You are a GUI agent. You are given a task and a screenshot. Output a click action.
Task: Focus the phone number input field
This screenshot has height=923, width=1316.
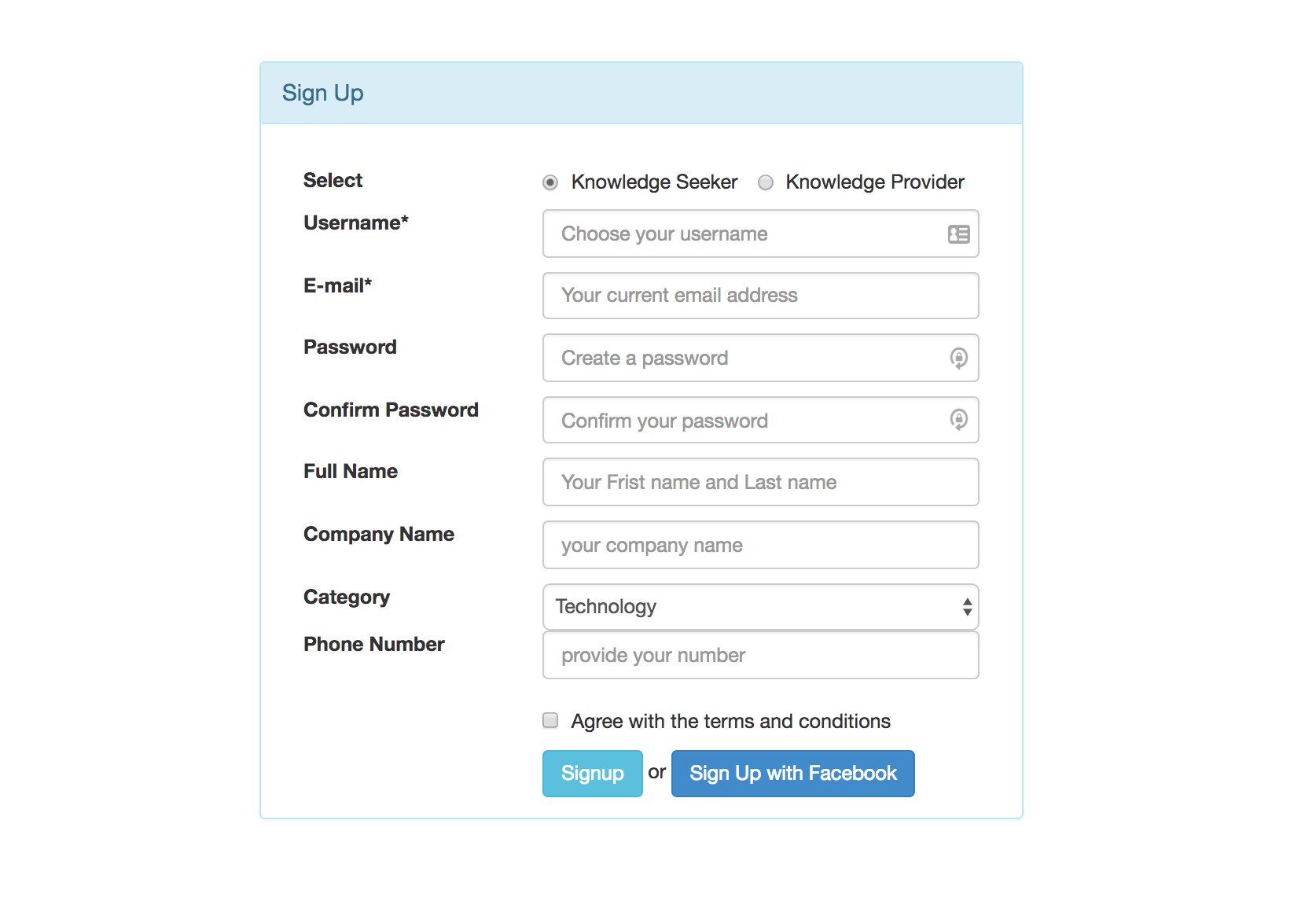coord(759,655)
